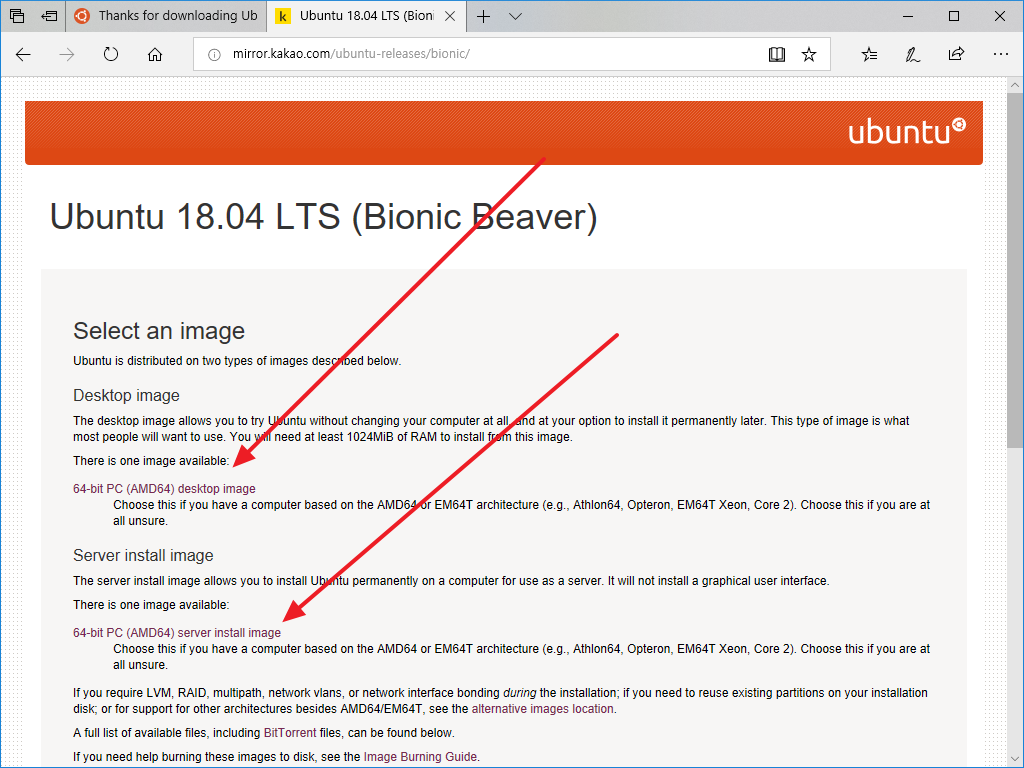Close the Edge browser window

coord(999,16)
